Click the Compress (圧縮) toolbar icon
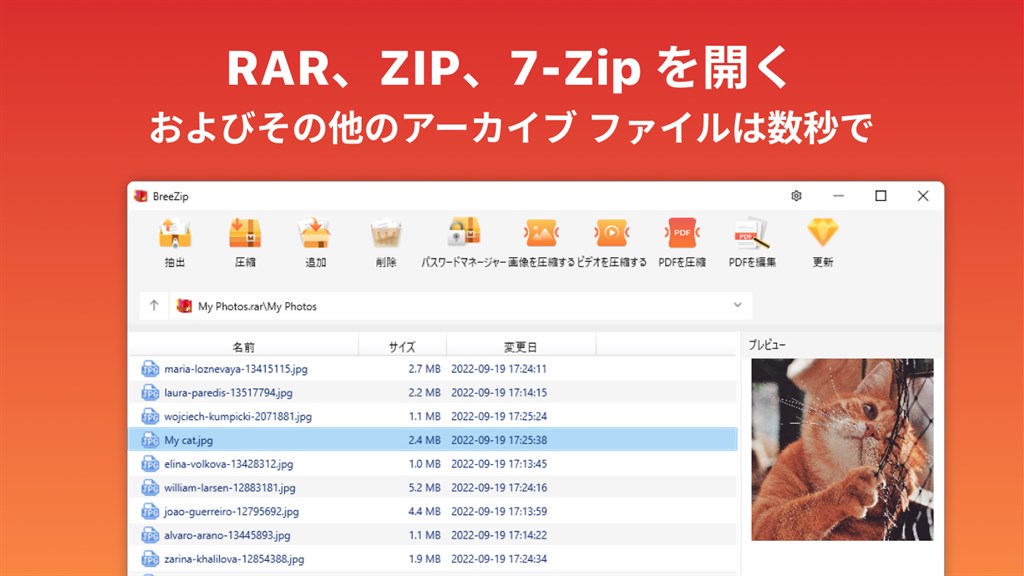Image resolution: width=1024 pixels, height=576 pixels. 246,234
